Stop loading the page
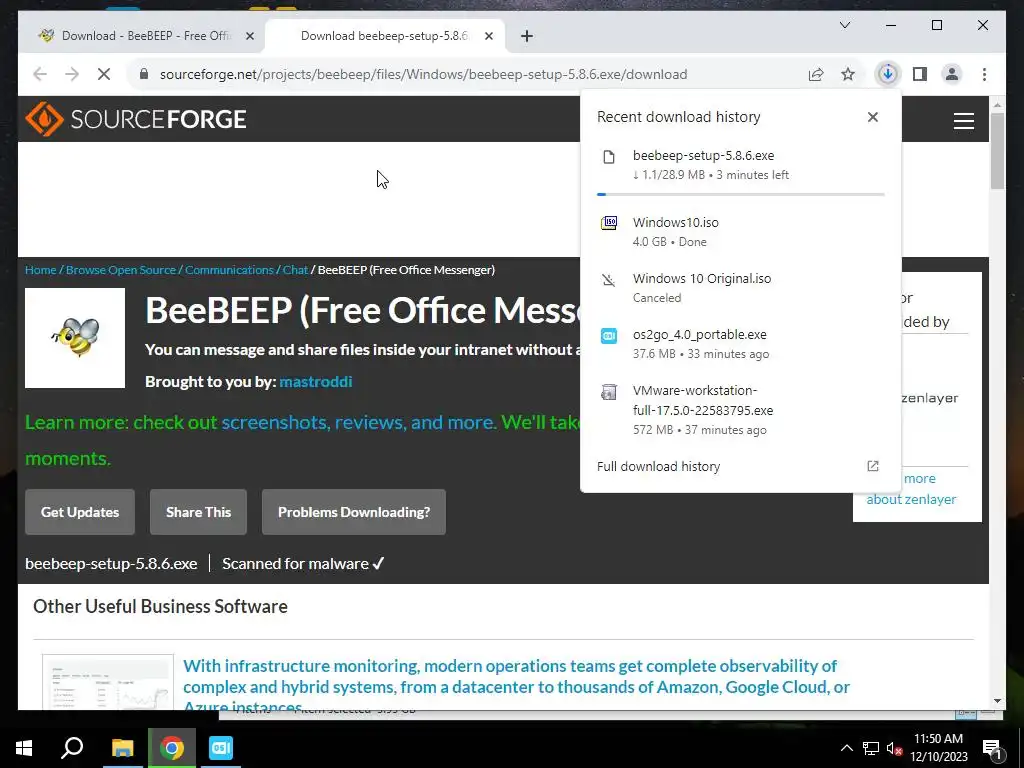Image resolution: width=1024 pixels, height=768 pixels. click(x=104, y=74)
